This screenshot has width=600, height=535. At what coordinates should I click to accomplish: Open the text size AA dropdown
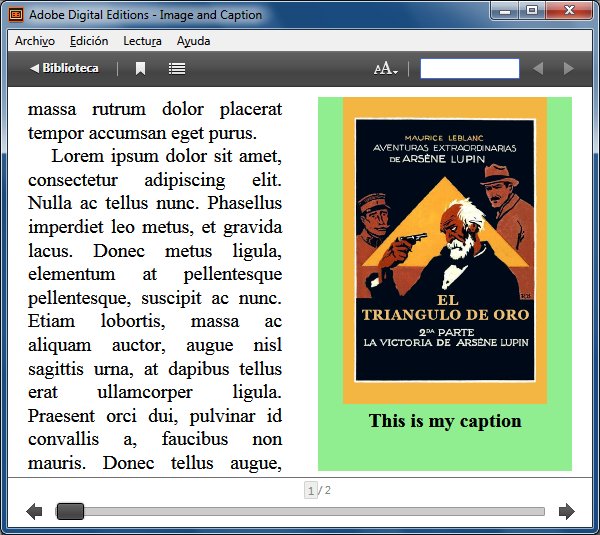tap(386, 69)
